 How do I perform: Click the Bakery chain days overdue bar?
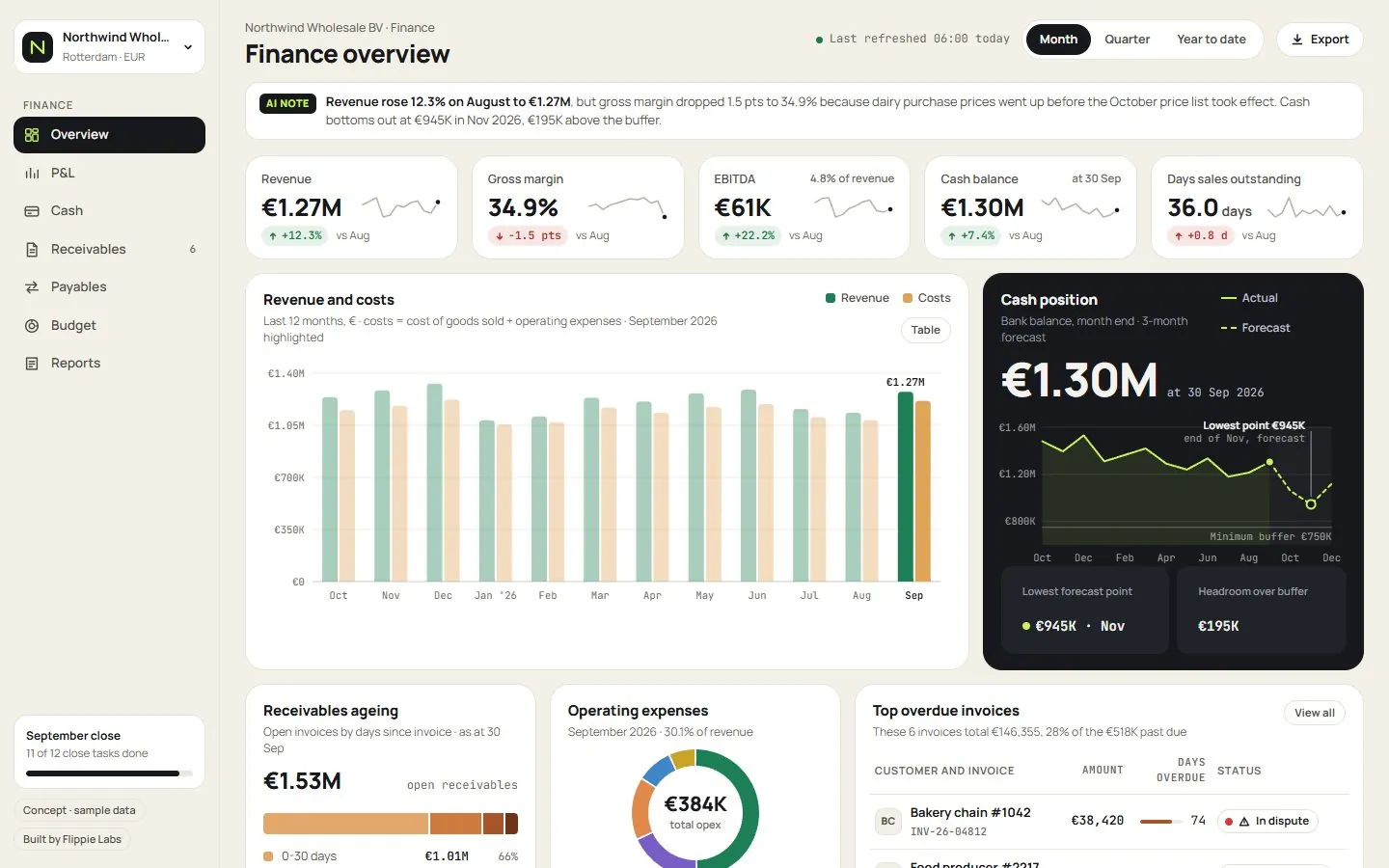[1161, 822]
